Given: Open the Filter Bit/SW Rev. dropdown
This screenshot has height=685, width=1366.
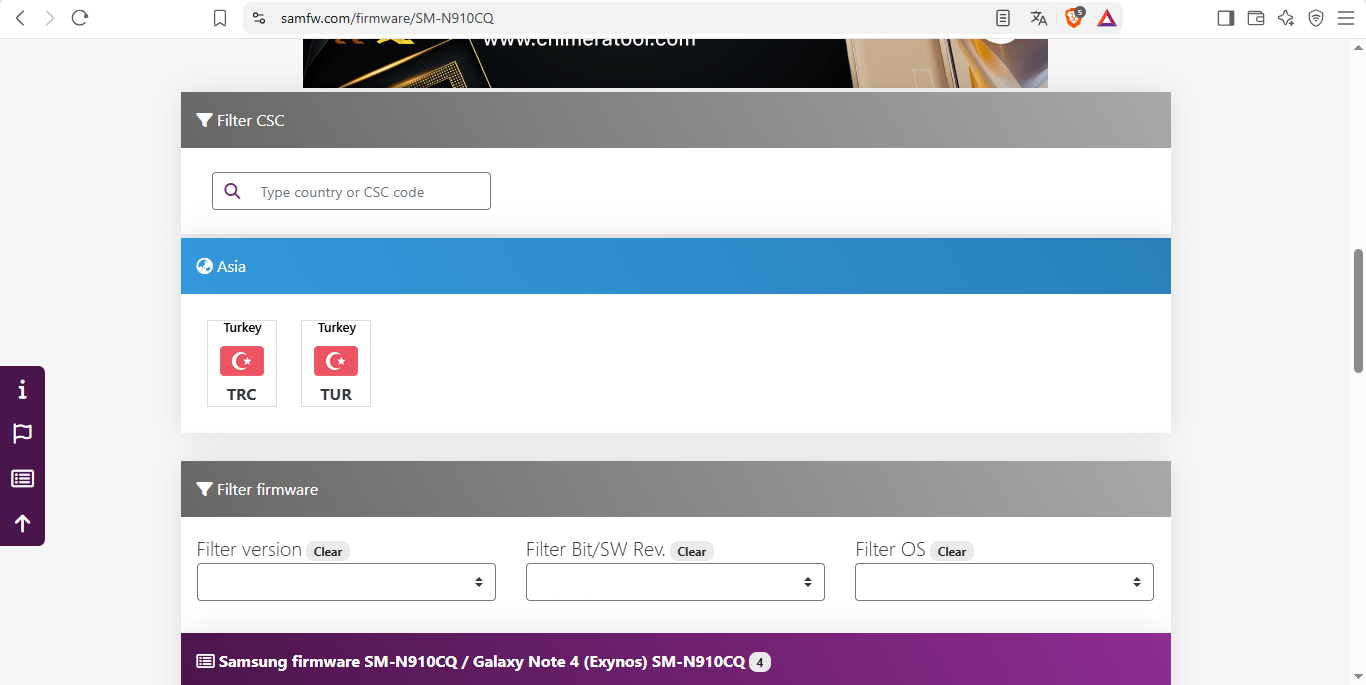Looking at the screenshot, I should (675, 582).
